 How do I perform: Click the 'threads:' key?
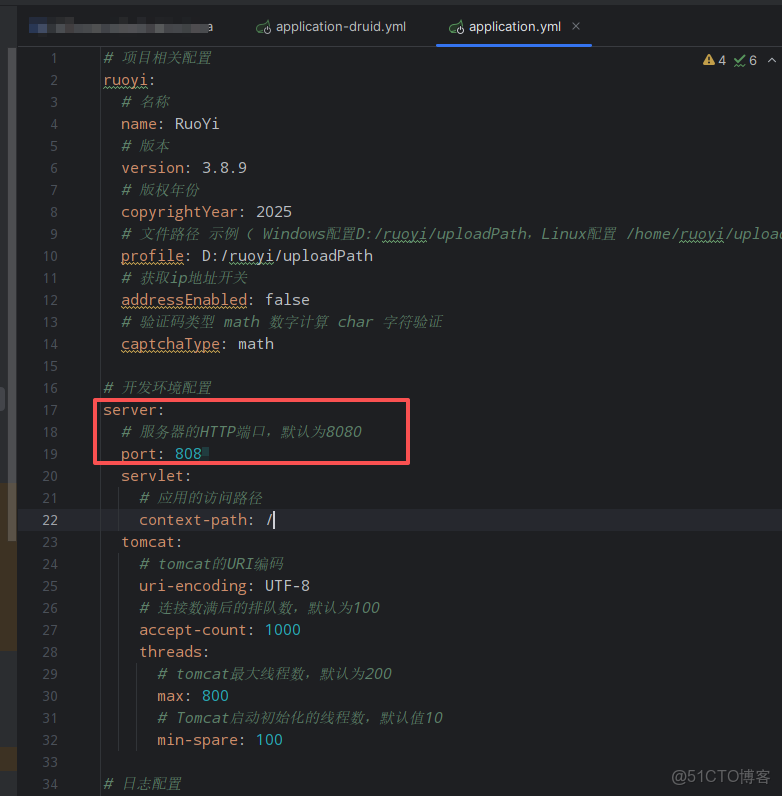pyautogui.click(x=174, y=652)
